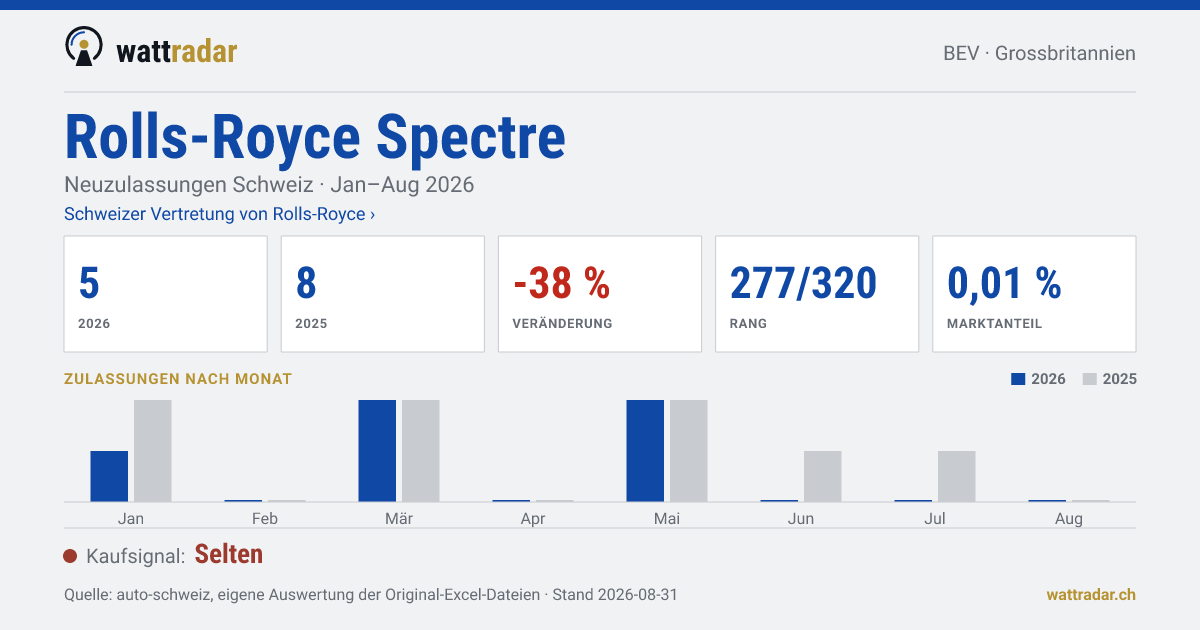The height and width of the screenshot is (630, 1200).
Task: Open Schweizer Vertretung von Rolls-Royce link
Action: click(x=220, y=214)
